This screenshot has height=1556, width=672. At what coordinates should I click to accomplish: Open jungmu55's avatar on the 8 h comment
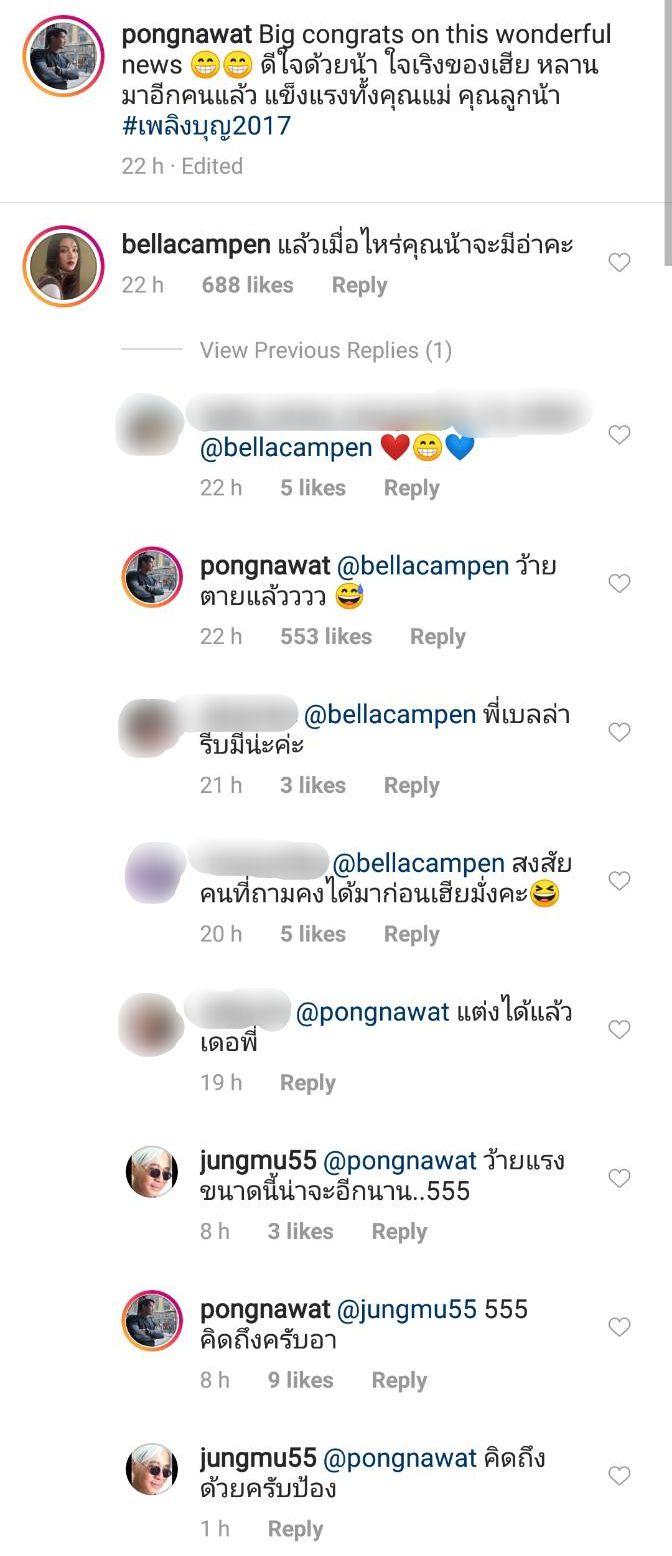pyautogui.click(x=152, y=1172)
